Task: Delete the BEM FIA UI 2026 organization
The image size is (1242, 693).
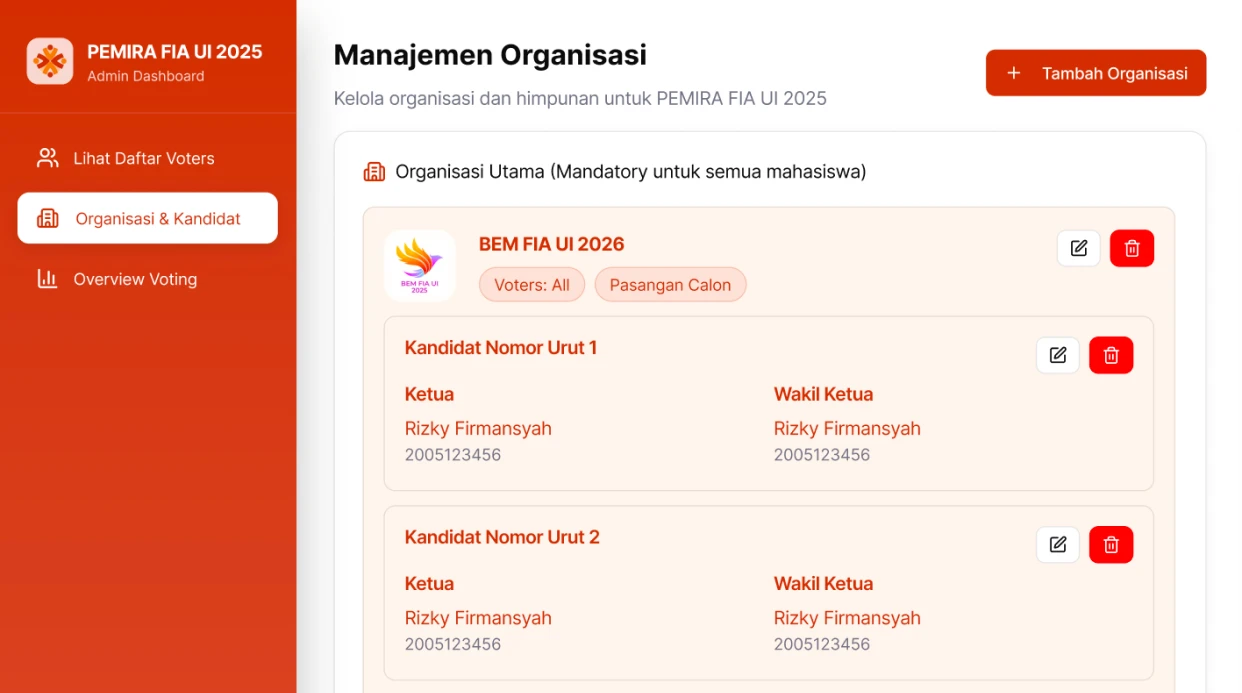Action: [x=1132, y=248]
